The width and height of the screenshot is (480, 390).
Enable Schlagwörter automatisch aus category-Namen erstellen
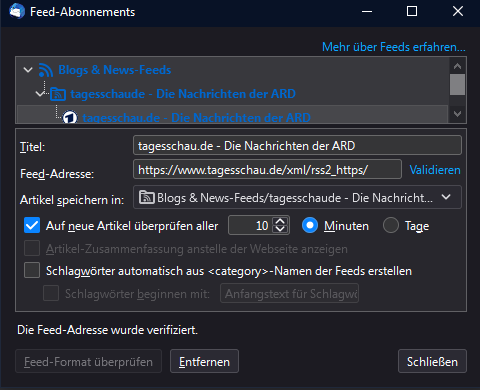pos(32,270)
